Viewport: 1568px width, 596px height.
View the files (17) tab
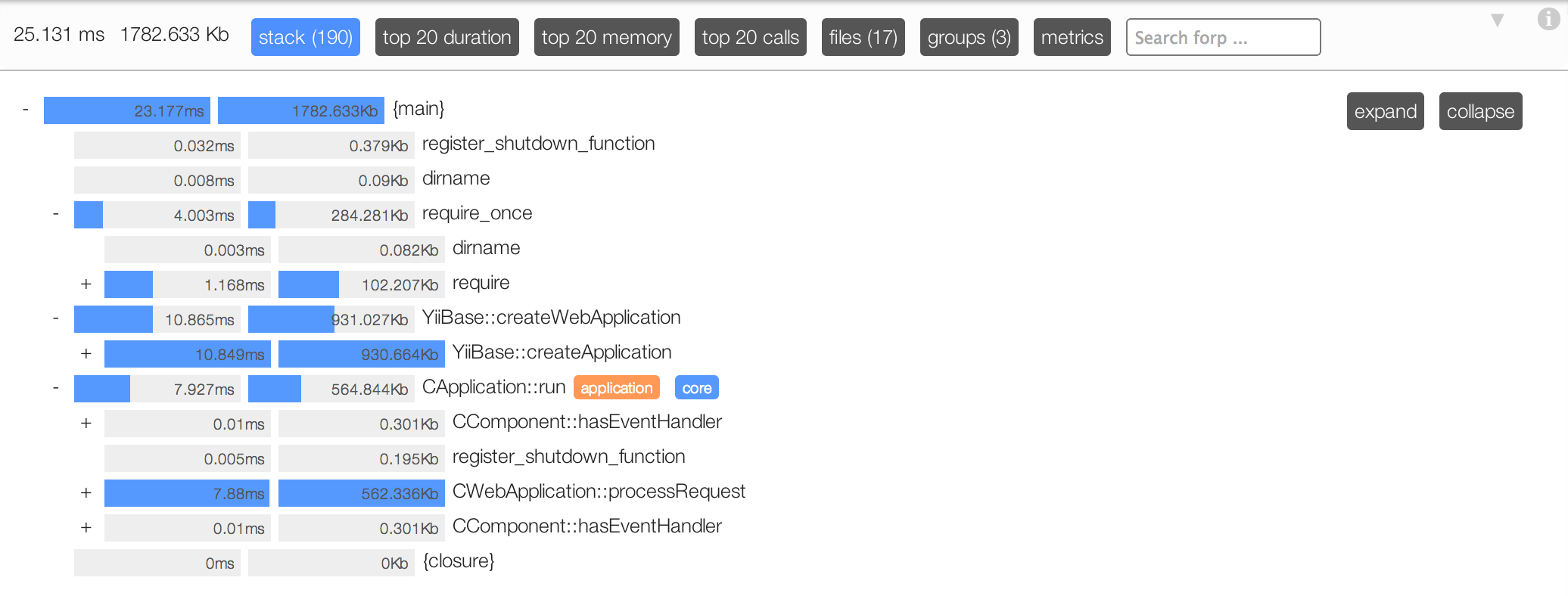(863, 37)
